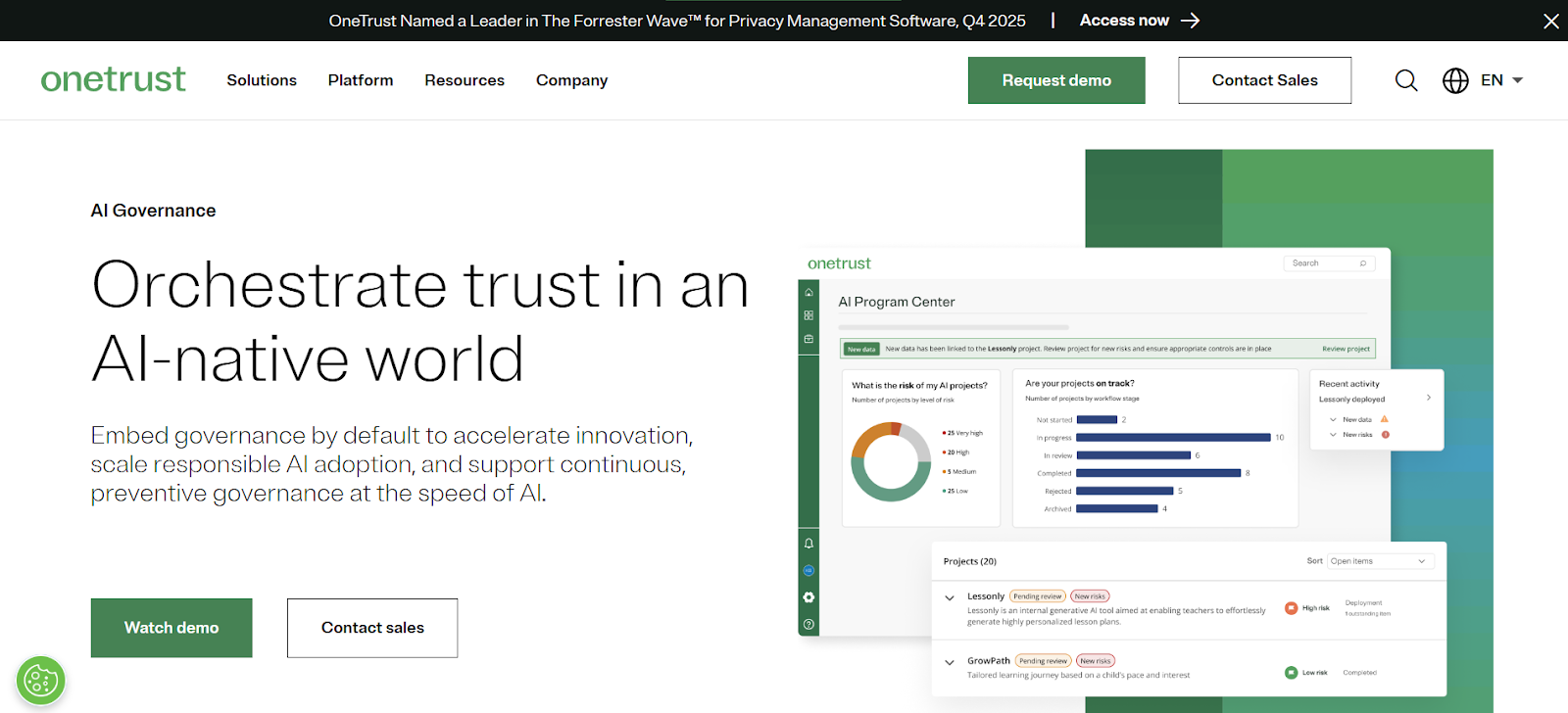The width and height of the screenshot is (1568, 713).
Task: Click the Low risk green indicator icon
Action: pyautogui.click(x=1292, y=672)
